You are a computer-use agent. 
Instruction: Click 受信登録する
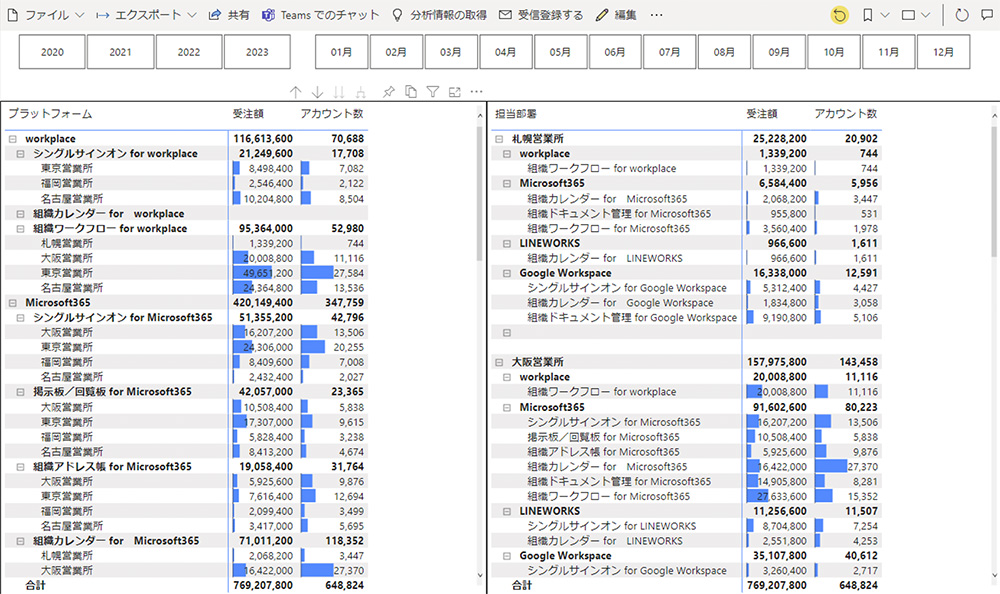541,15
